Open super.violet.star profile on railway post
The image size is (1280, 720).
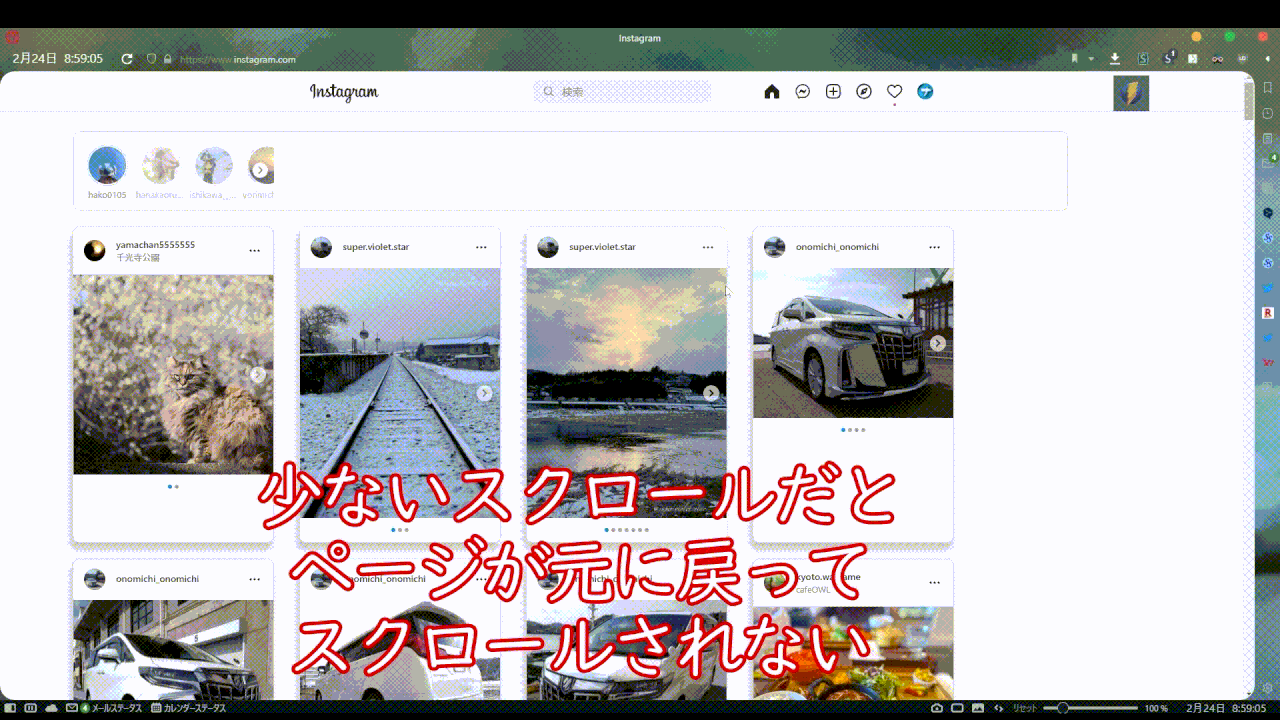pos(375,247)
